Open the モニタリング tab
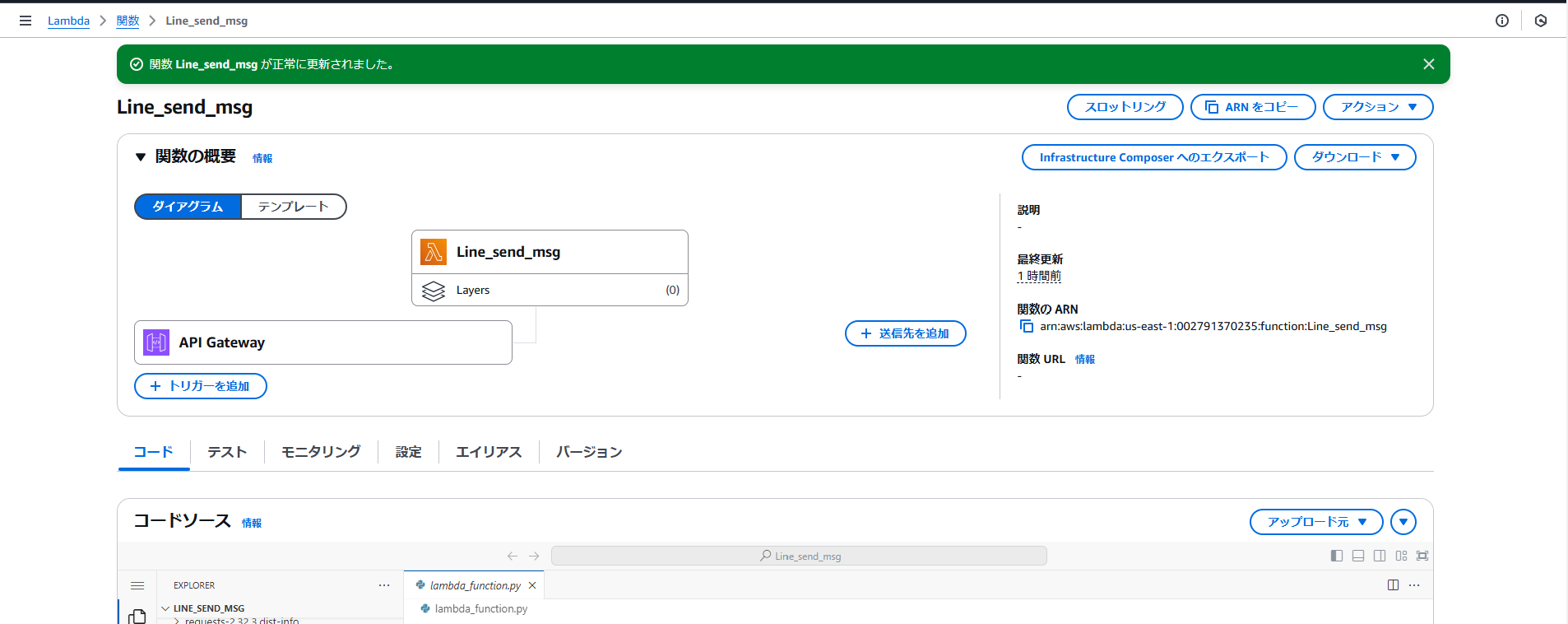 click(321, 452)
